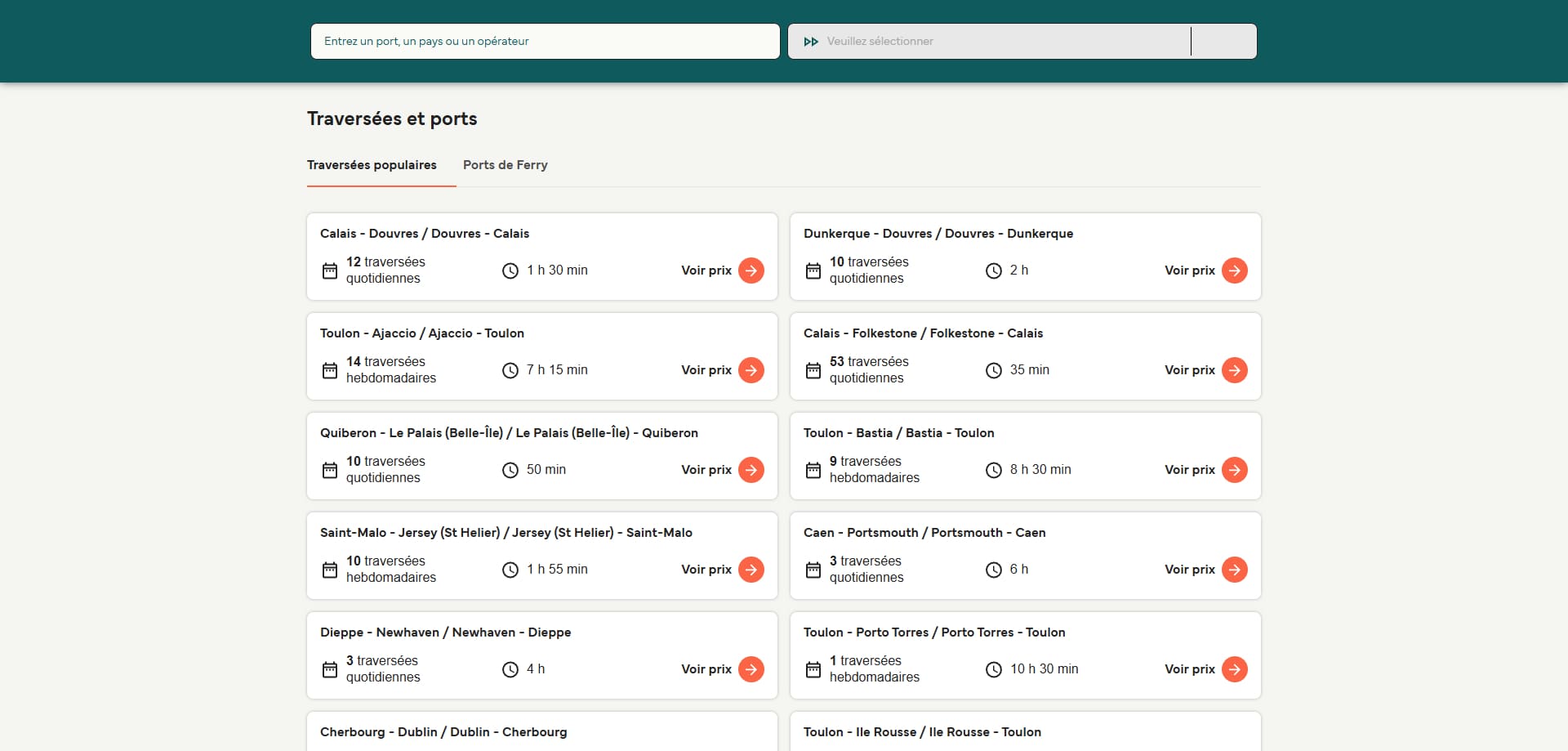Click Voir prix for Quiberon - Le Palais
The height and width of the screenshot is (751, 1568).
coord(706,470)
